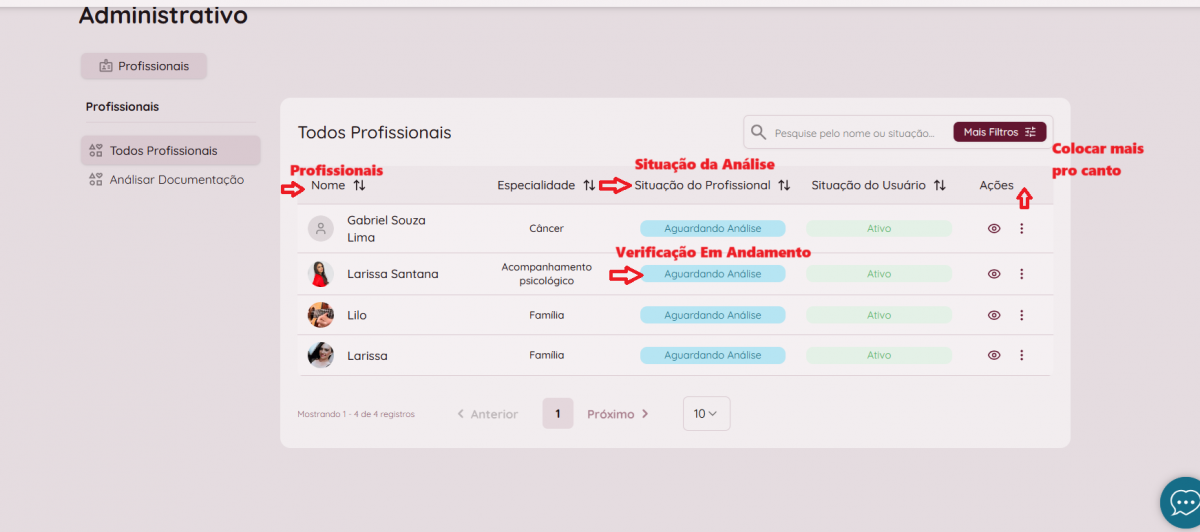
Task: Click the Profissionais button at top
Action: click(x=143, y=66)
